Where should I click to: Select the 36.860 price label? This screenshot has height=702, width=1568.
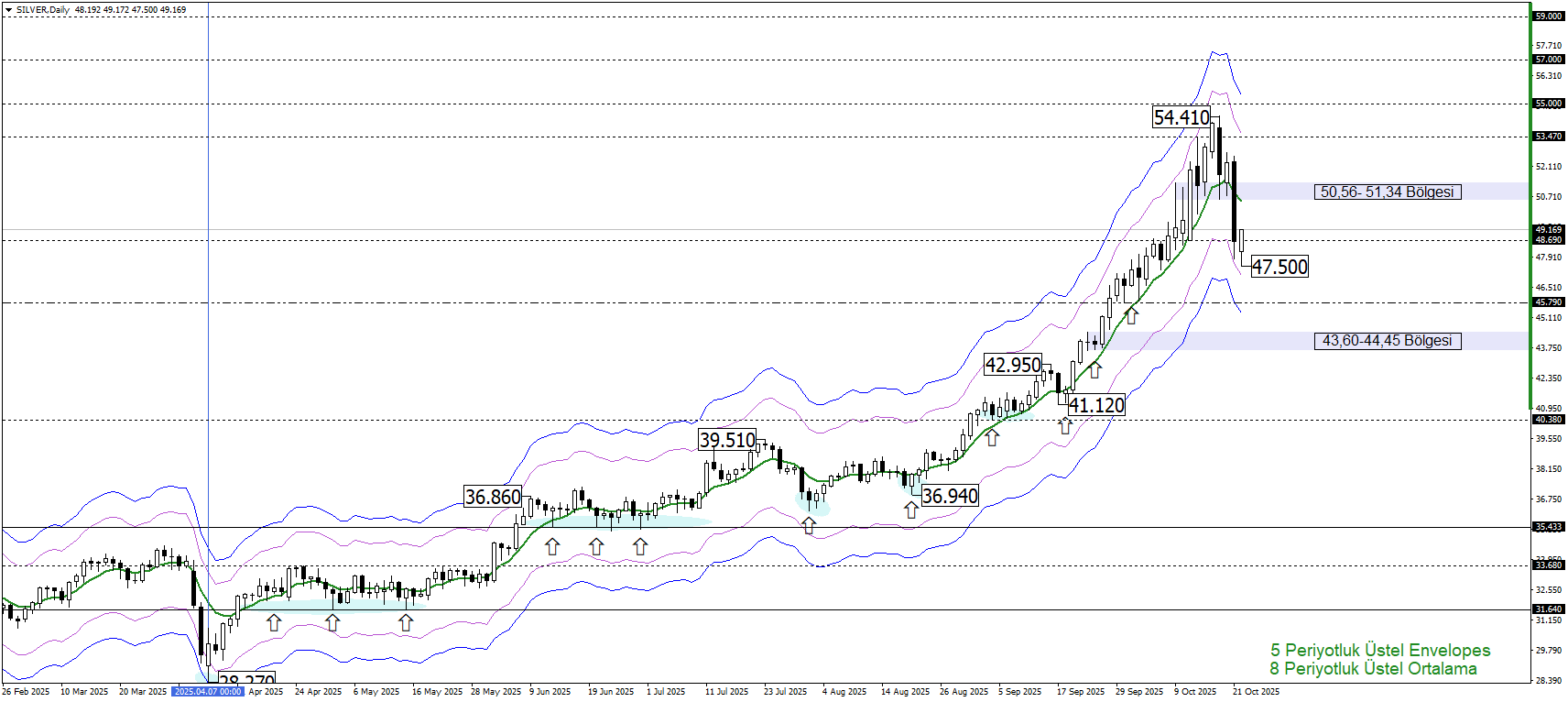point(493,497)
